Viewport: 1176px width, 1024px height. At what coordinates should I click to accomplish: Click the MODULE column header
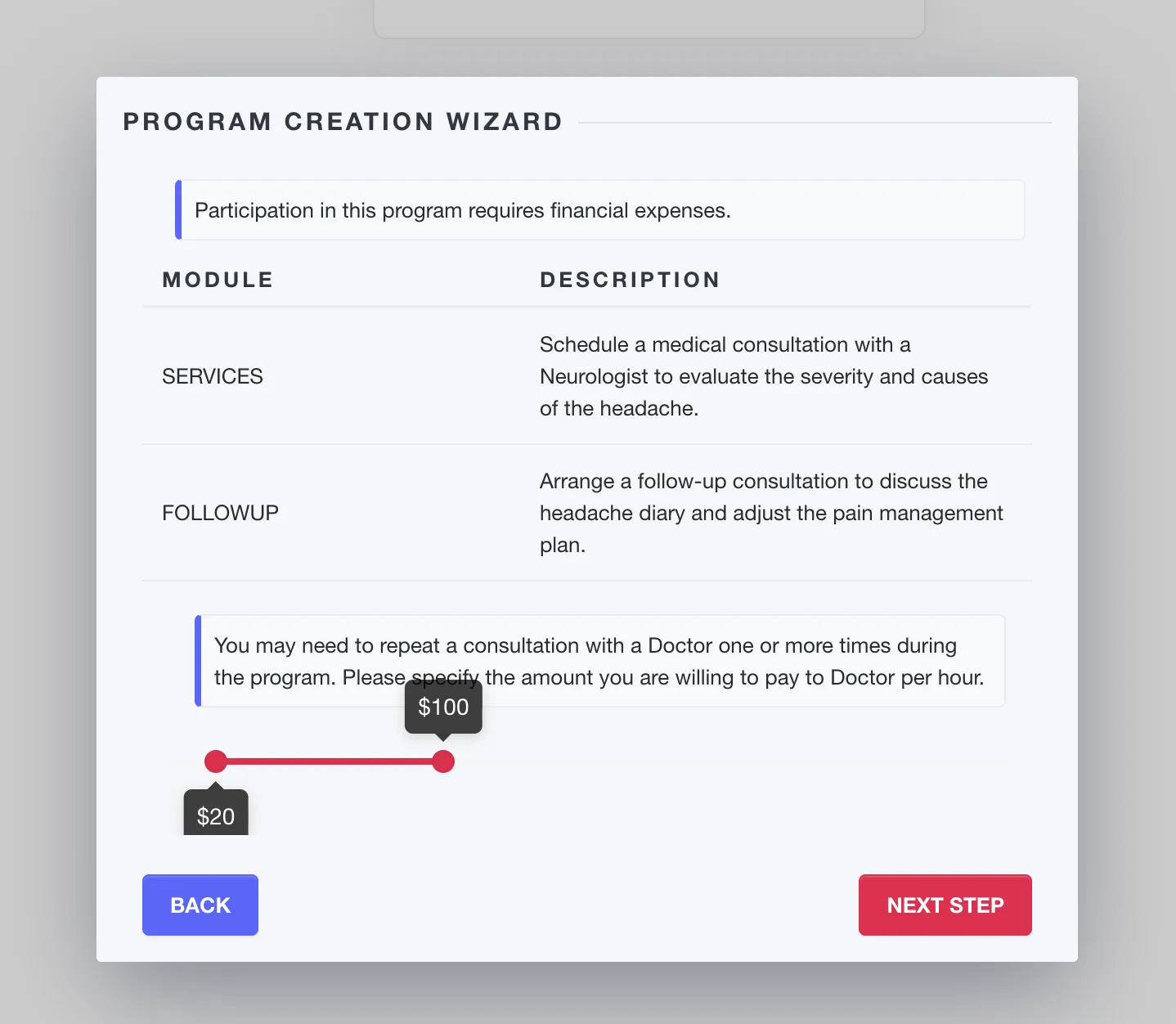tap(218, 280)
